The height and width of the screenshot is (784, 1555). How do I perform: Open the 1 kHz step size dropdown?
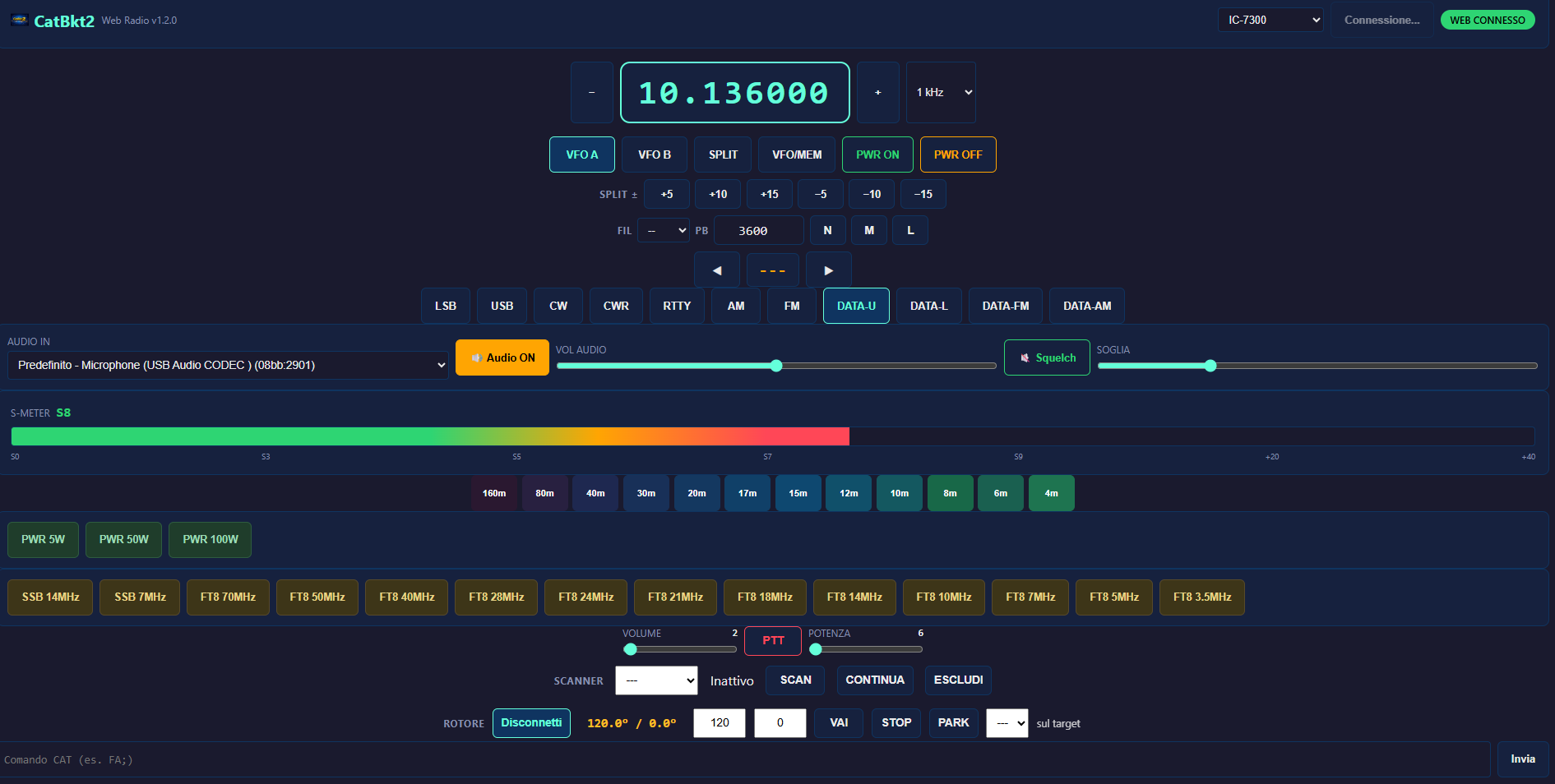pos(941,92)
